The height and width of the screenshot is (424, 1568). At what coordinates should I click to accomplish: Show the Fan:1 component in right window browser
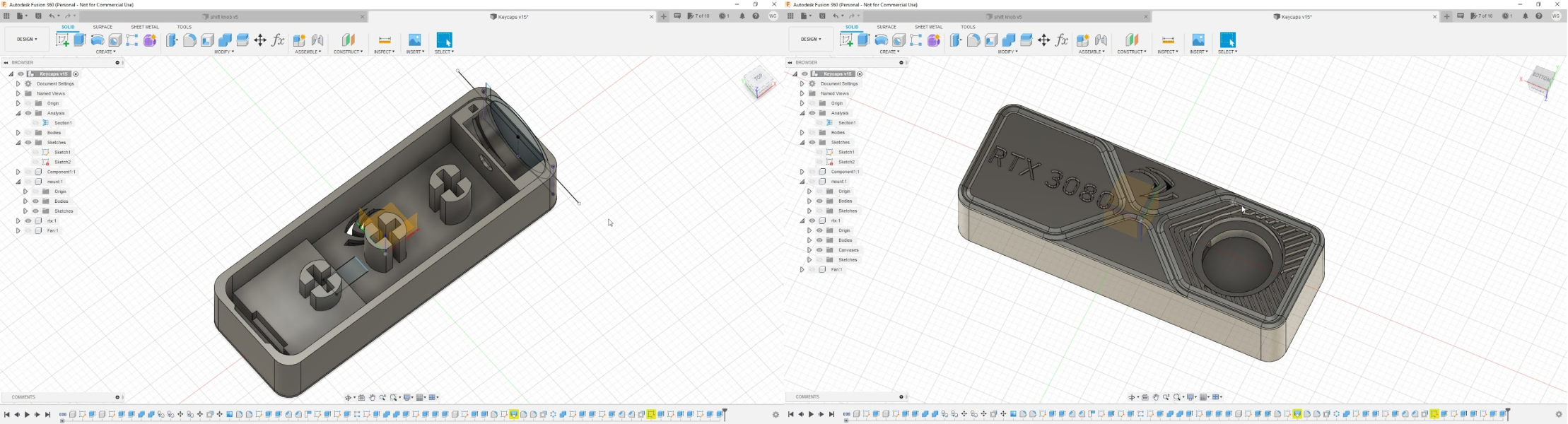click(x=812, y=269)
